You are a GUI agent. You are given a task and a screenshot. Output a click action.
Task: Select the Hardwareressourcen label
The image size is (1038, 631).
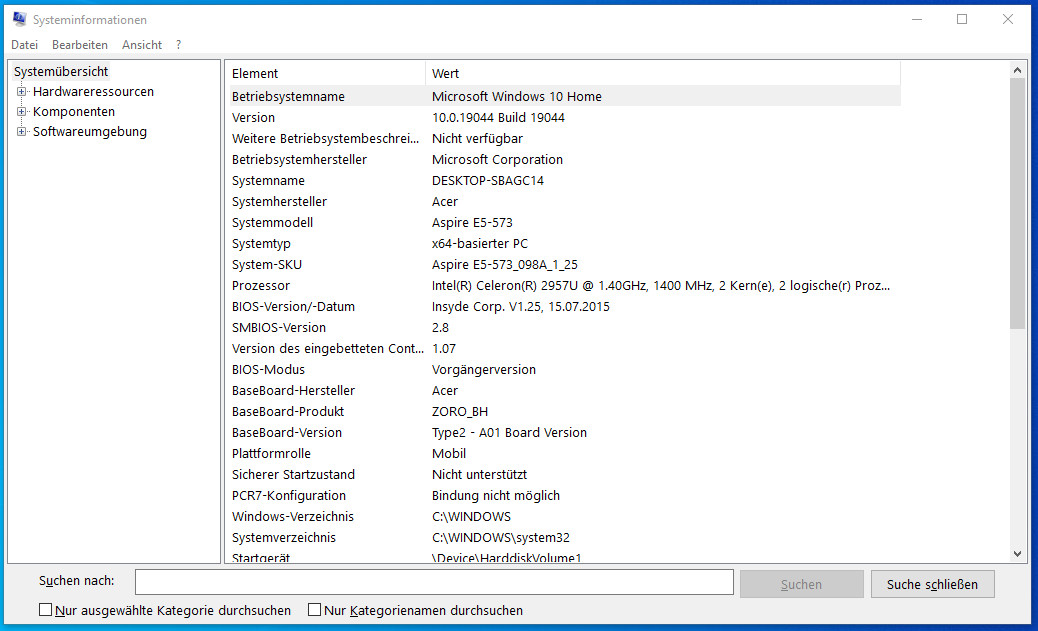(93, 91)
